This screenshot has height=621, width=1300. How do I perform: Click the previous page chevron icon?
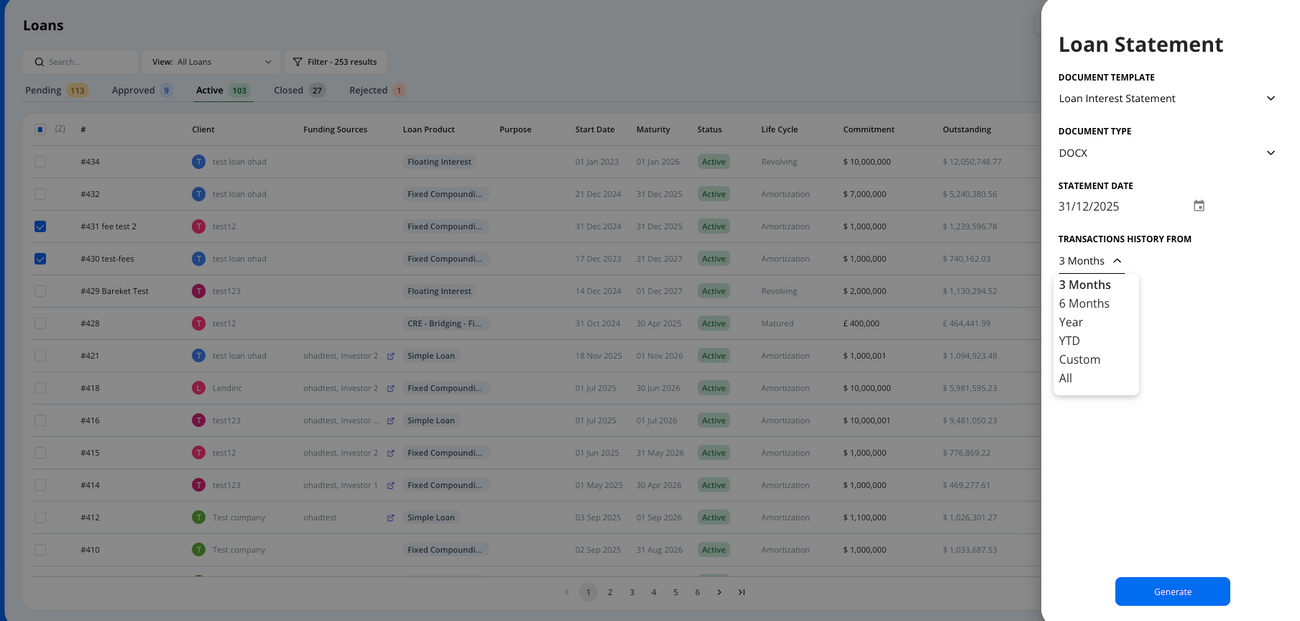(x=567, y=592)
